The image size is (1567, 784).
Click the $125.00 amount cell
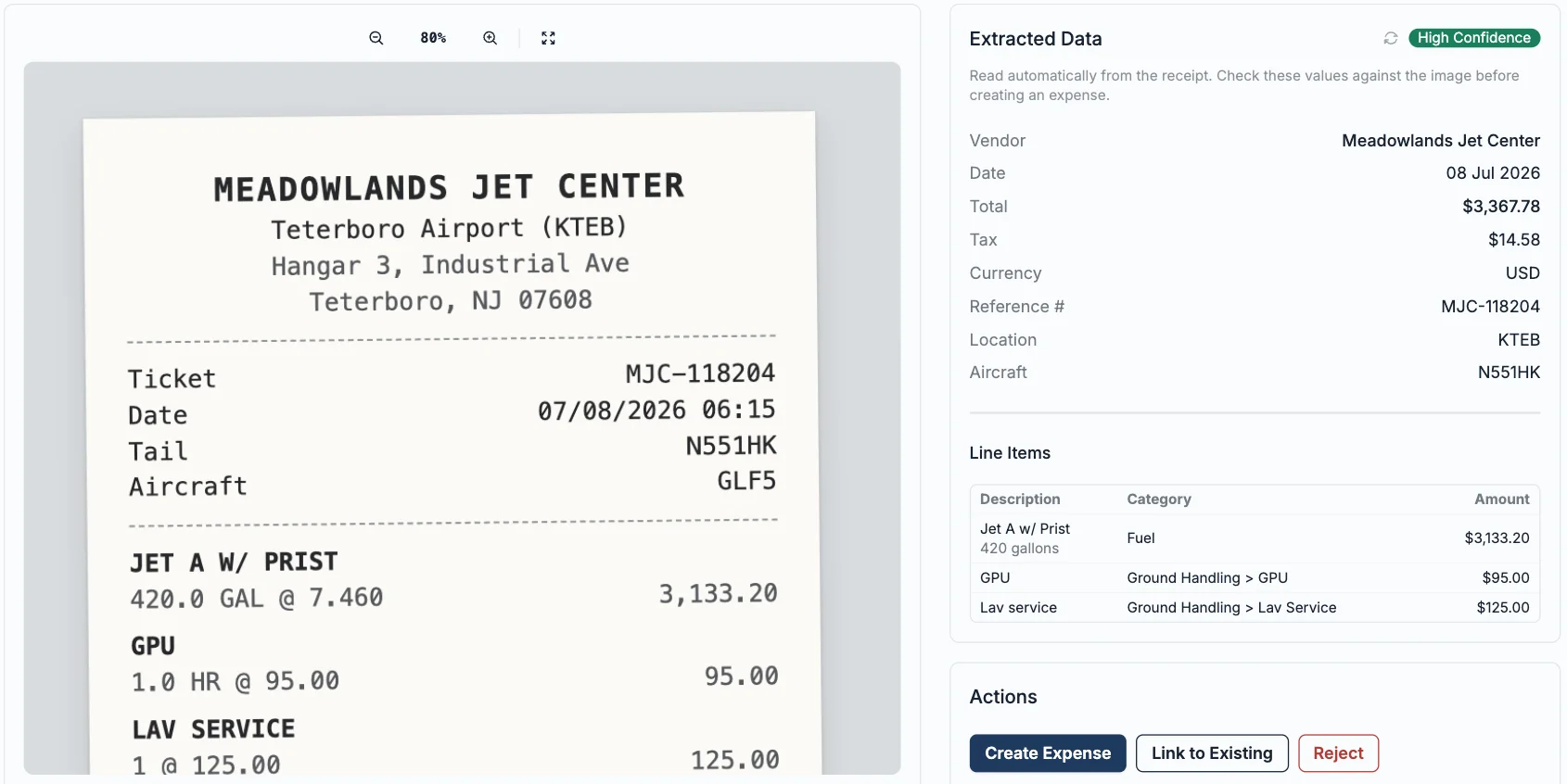[1503, 608]
